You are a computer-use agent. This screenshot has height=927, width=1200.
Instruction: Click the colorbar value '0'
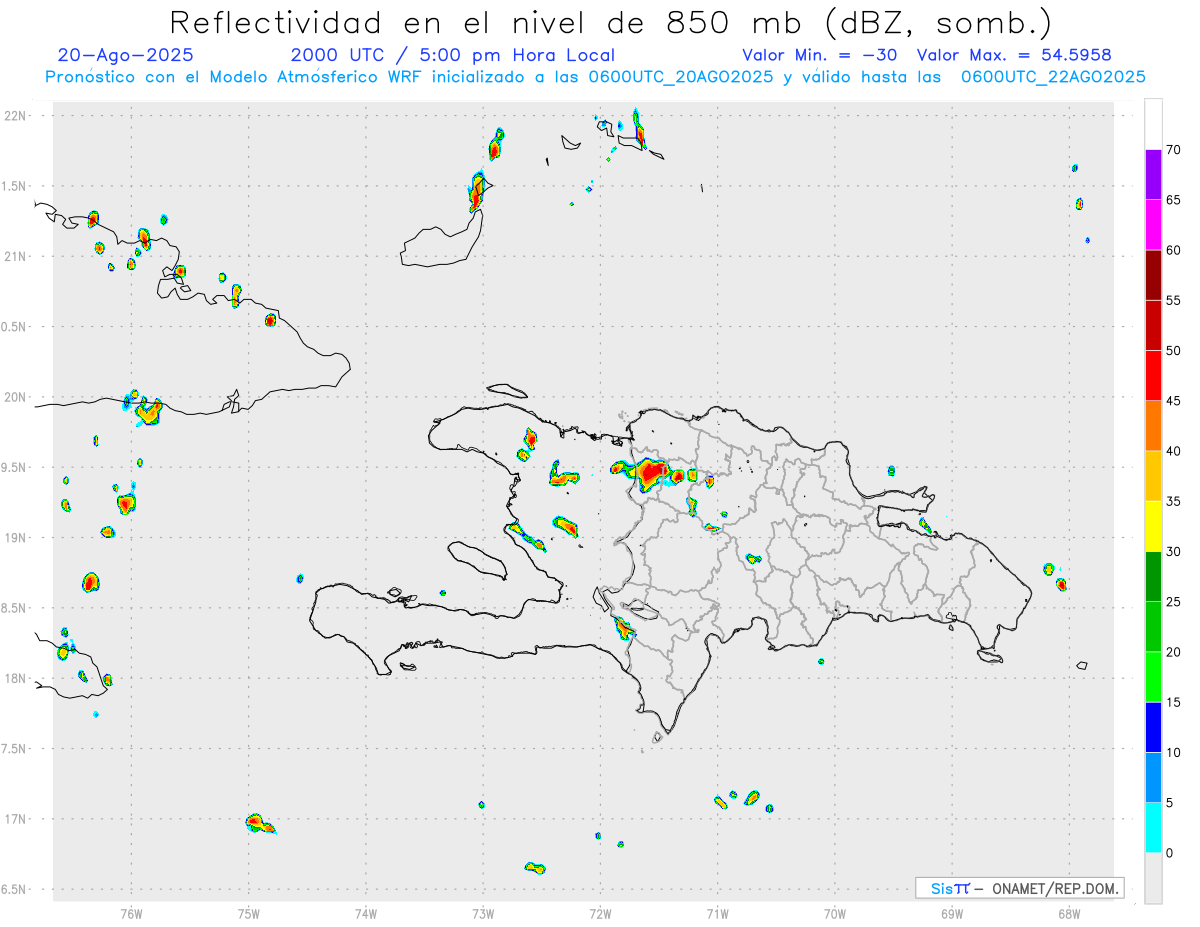(x=1169, y=853)
